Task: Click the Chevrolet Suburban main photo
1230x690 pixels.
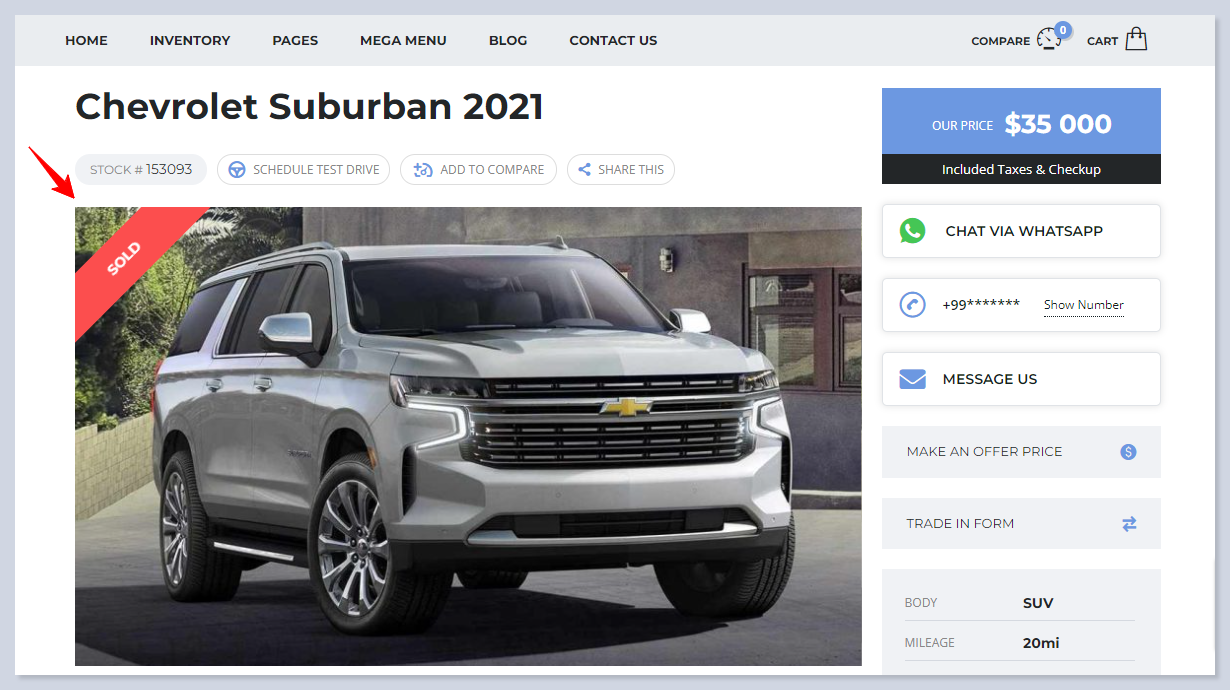Action: click(x=468, y=436)
